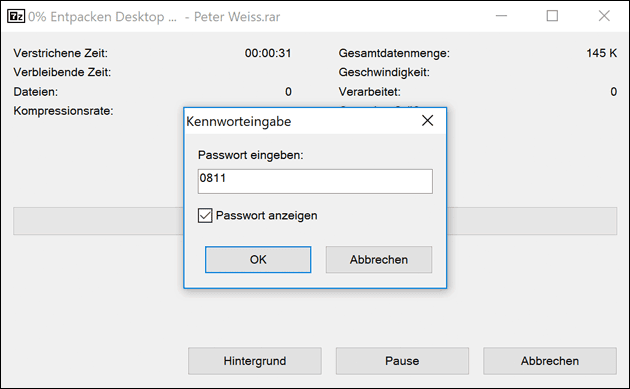Click the Verarbeitet label
The width and height of the screenshot is (630, 389).
click(x=370, y=92)
